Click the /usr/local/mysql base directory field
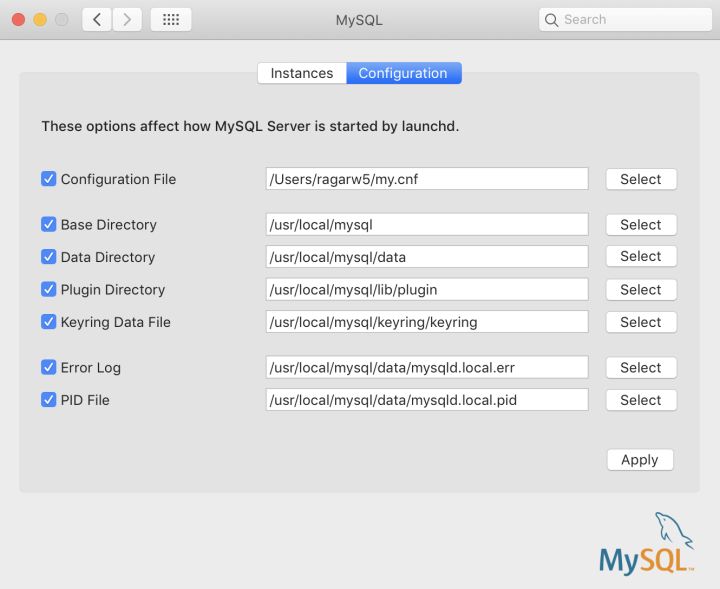This screenshot has height=589, width=720. tap(427, 224)
